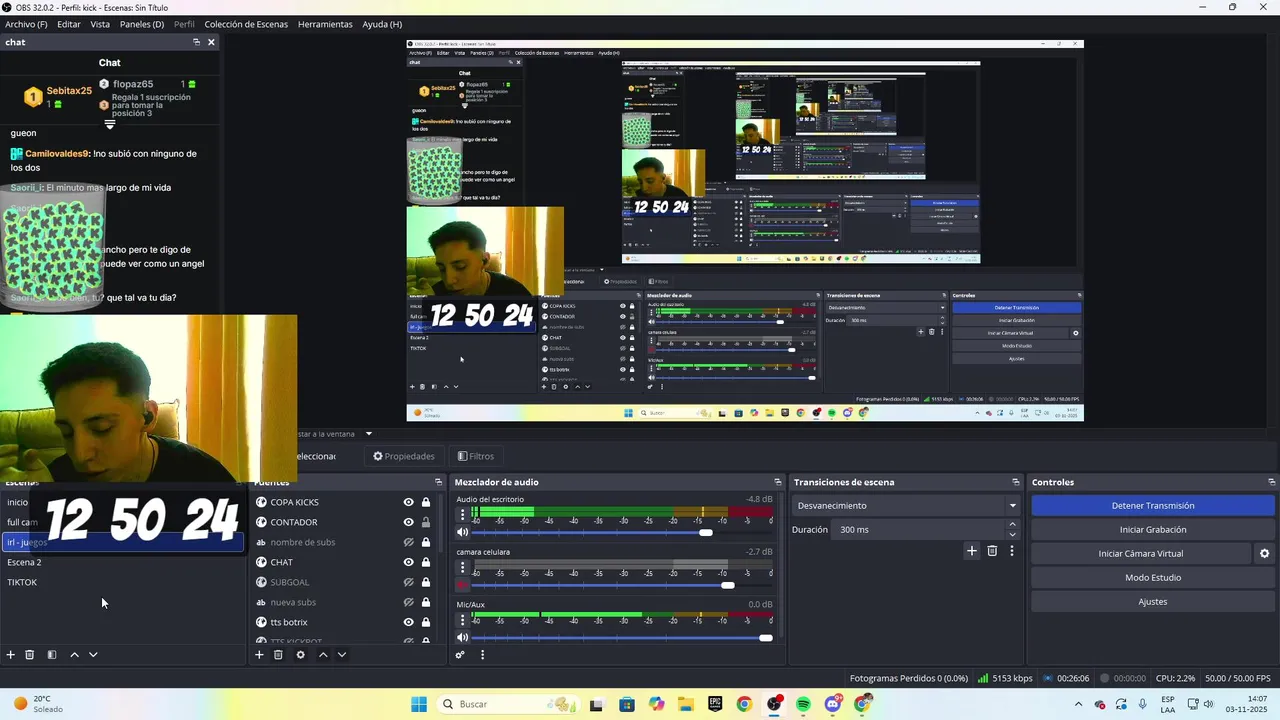
Task: Pop out the chat dock
Action: click(197, 42)
